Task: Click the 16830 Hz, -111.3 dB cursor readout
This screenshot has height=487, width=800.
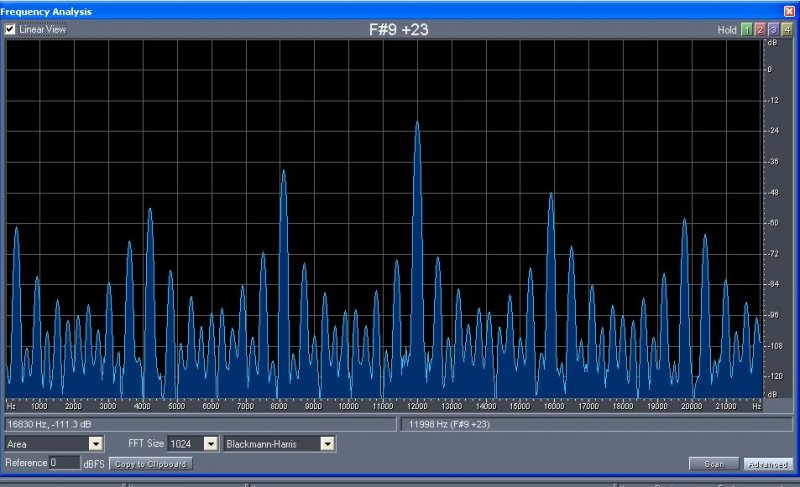Action: click(200, 424)
